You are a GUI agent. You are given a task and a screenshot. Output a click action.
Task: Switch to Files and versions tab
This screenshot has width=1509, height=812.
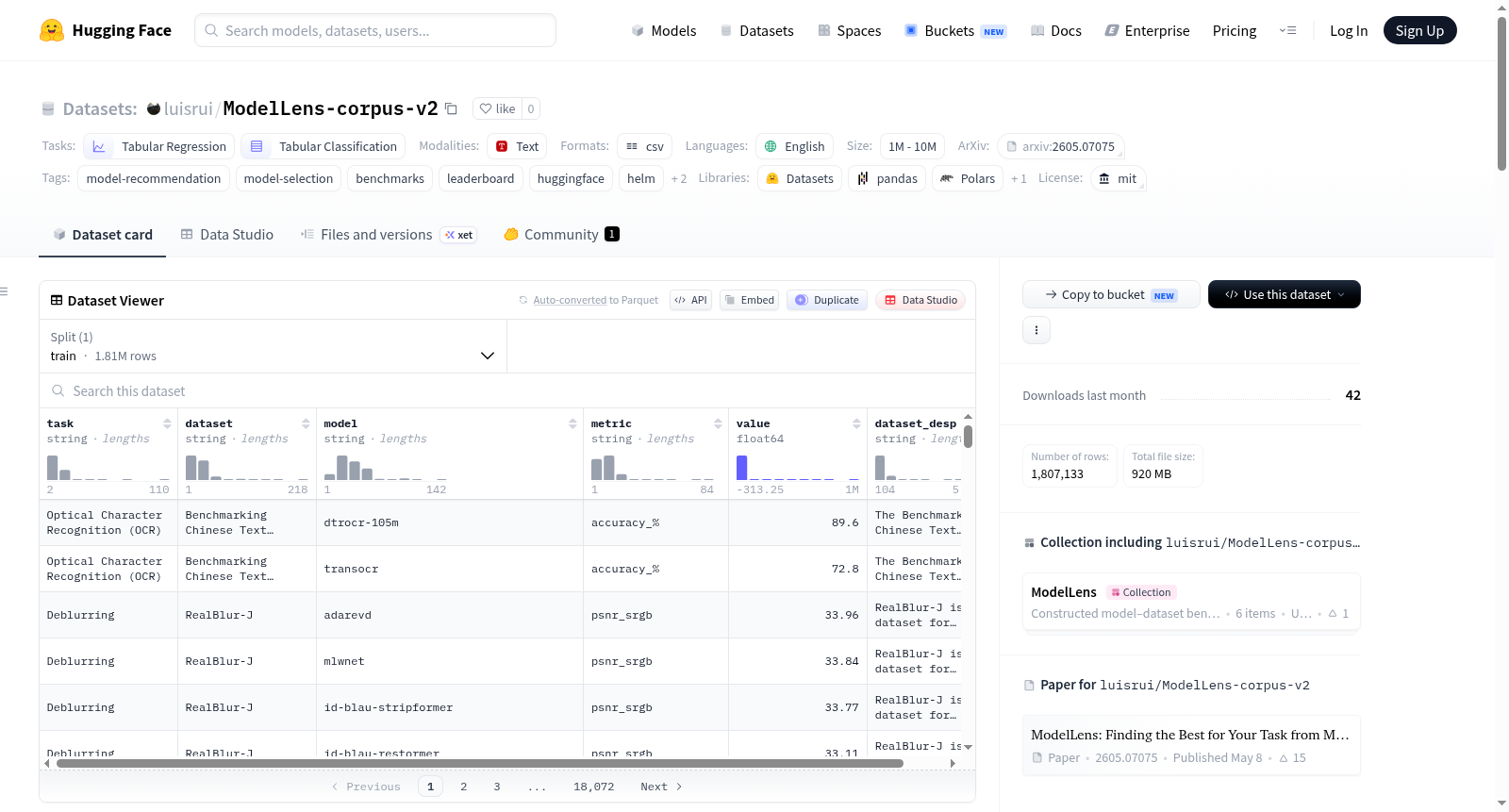388,235
